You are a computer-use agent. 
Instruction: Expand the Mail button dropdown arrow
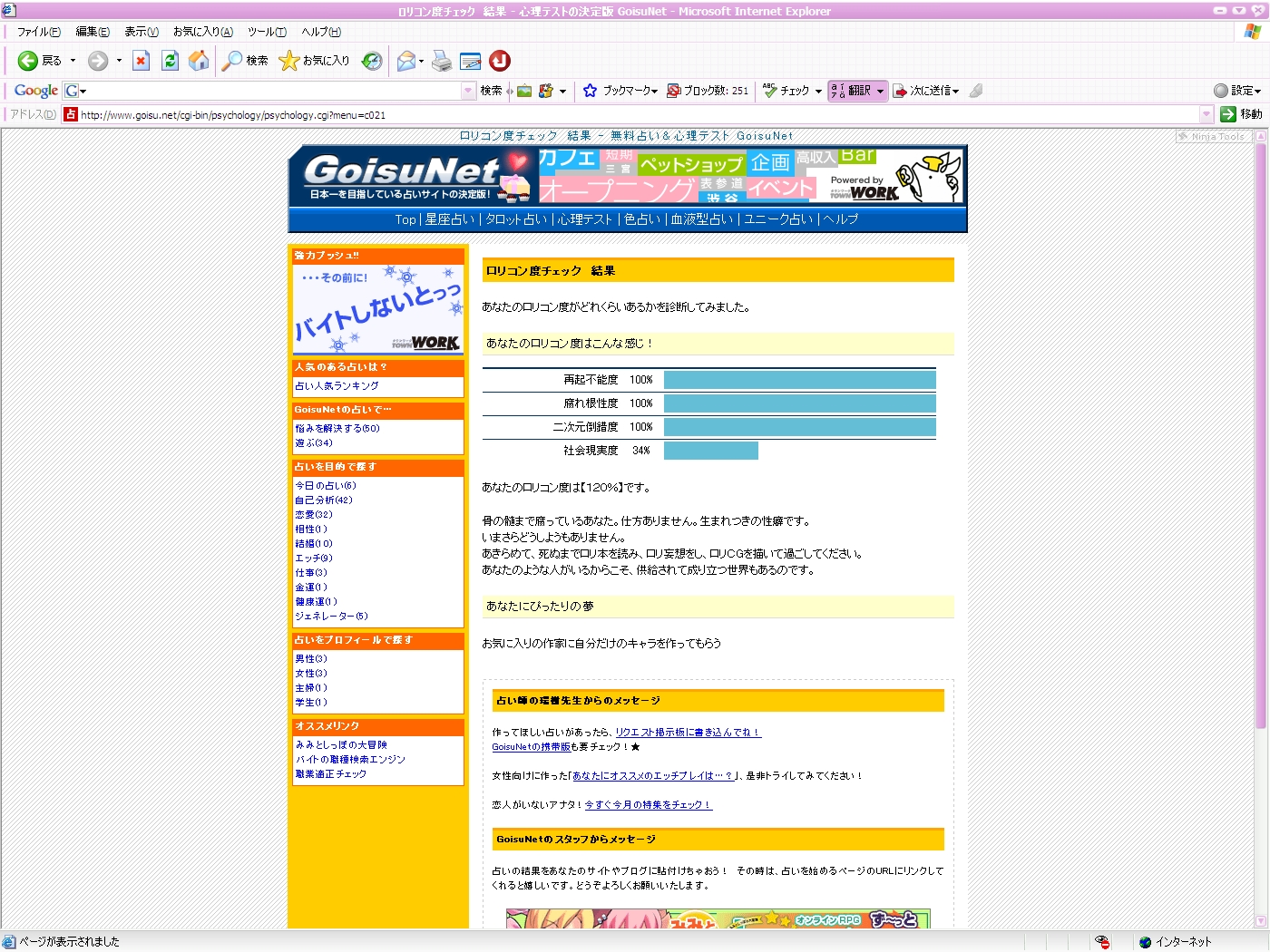[x=421, y=62]
